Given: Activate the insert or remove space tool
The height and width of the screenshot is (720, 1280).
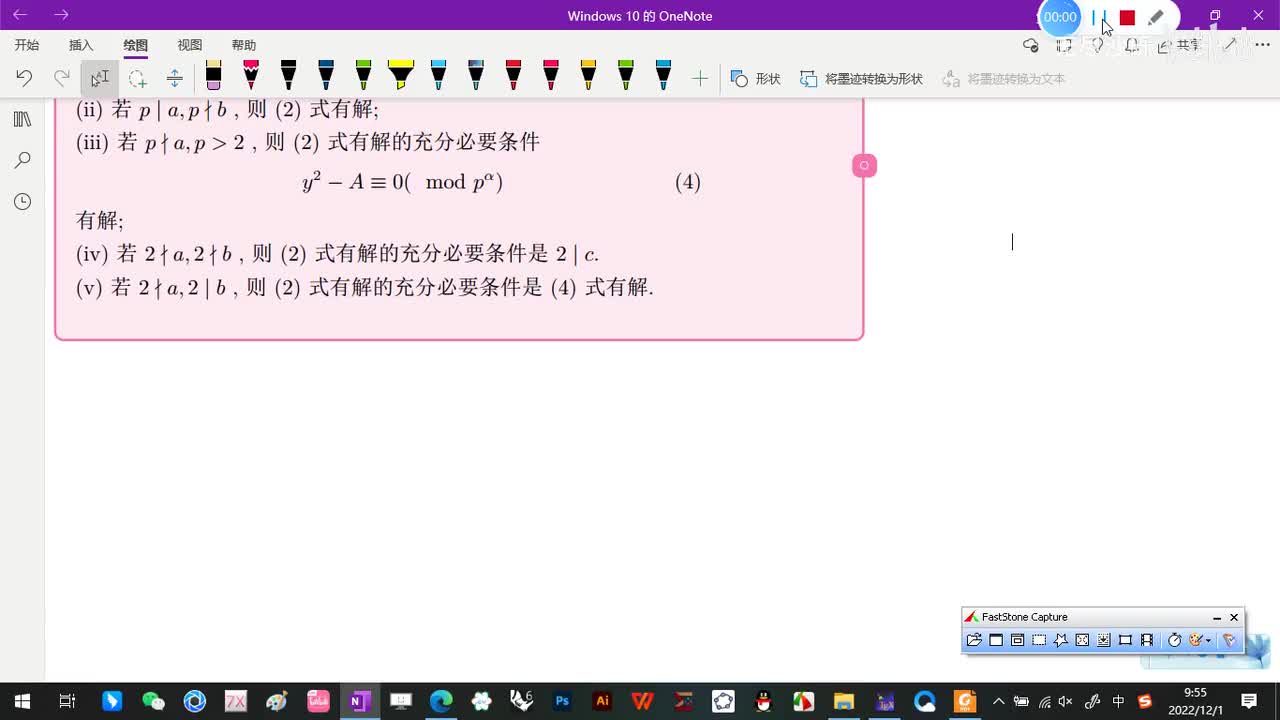Looking at the screenshot, I should pyautogui.click(x=175, y=78).
